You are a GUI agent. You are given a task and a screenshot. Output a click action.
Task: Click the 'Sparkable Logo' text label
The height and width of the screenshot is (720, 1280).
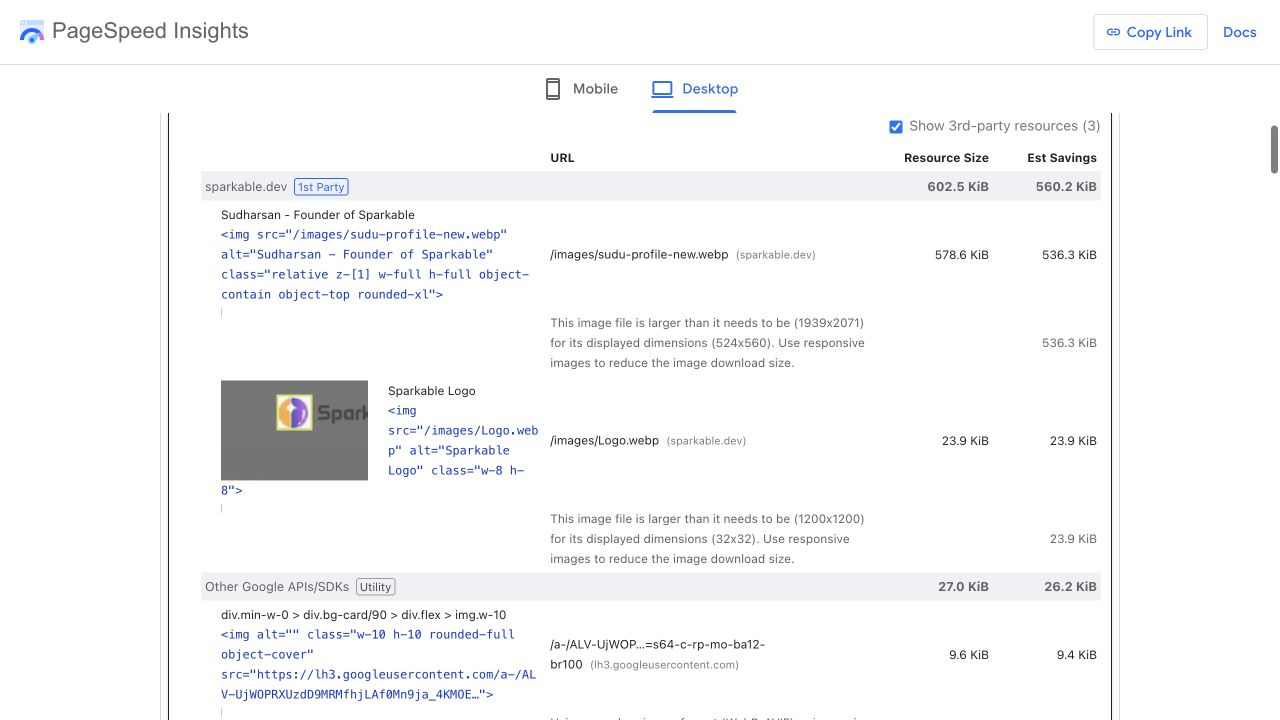click(431, 391)
